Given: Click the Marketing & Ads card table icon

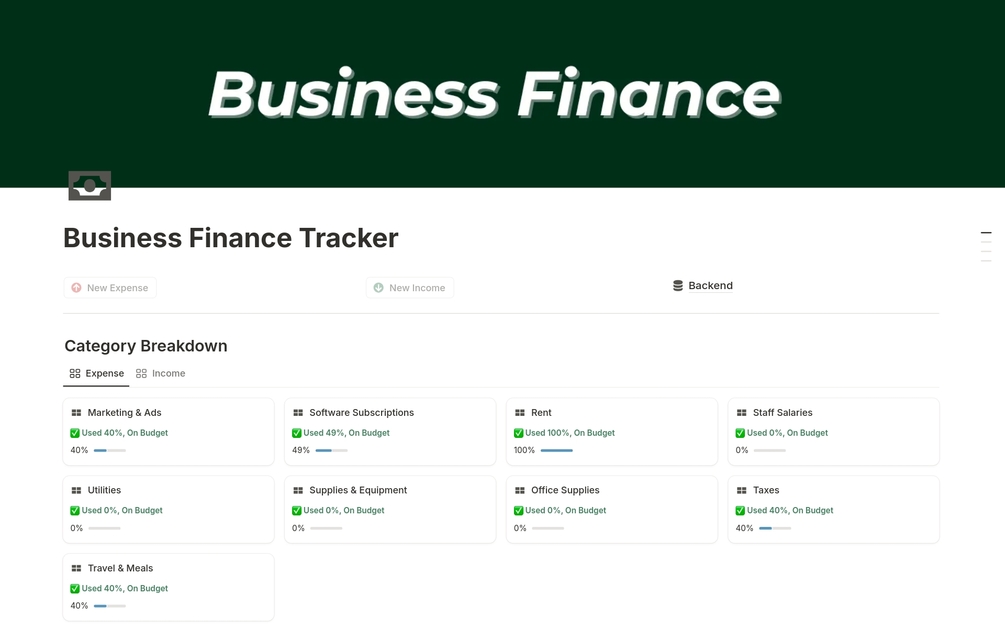Looking at the screenshot, I should (x=76, y=413).
